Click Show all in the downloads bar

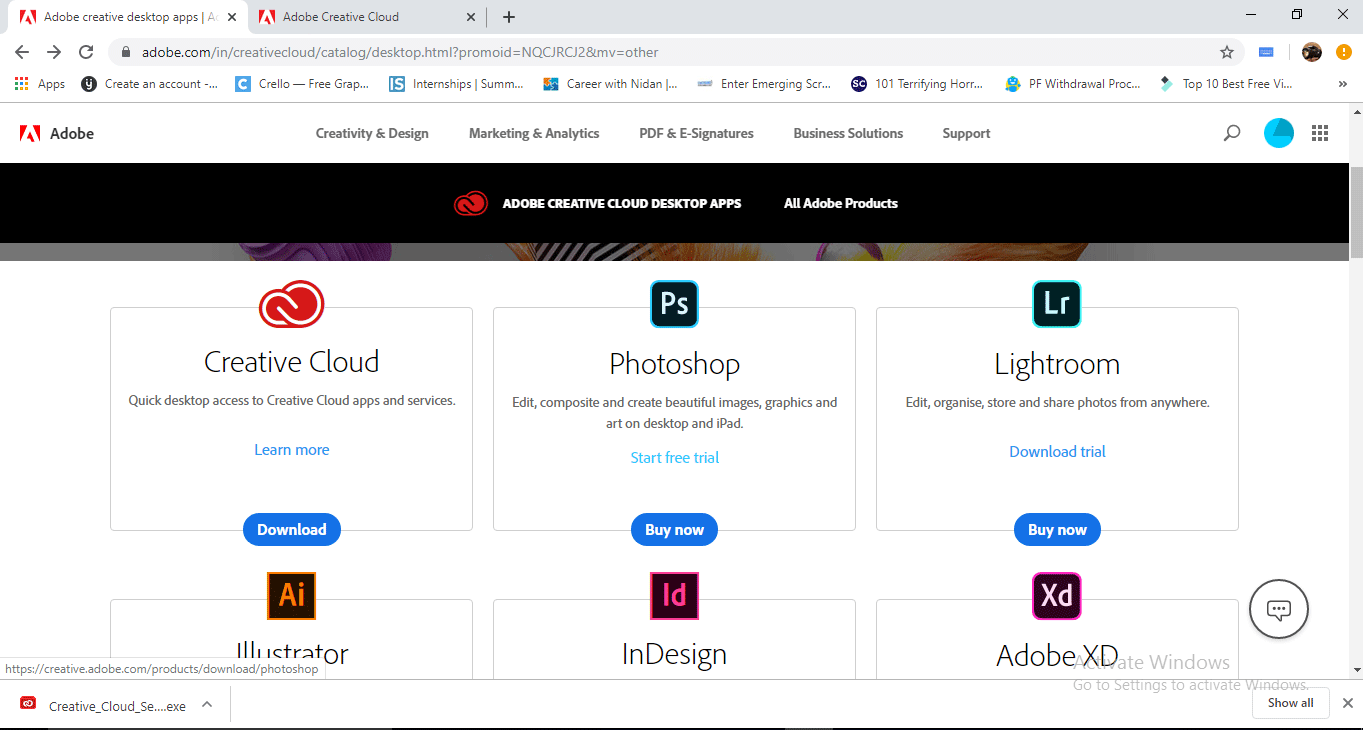point(1290,703)
